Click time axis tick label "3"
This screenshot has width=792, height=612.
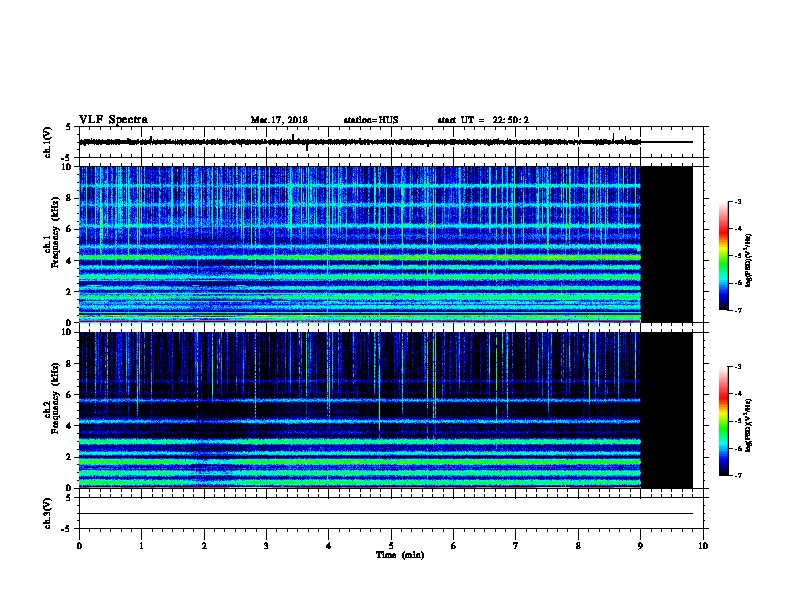(266, 546)
